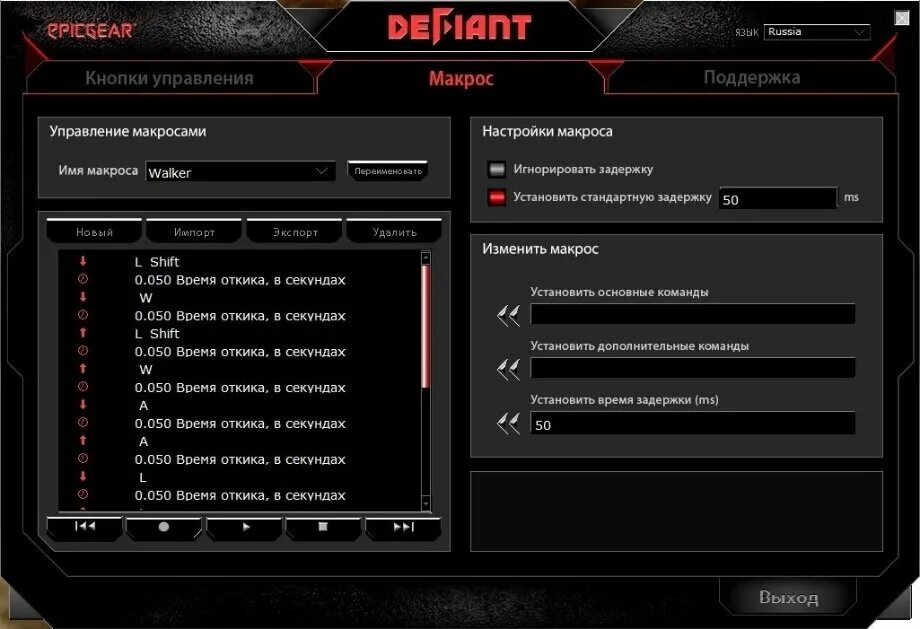Insert the delay time with its arrow icon
This screenshot has height=629, width=920.
point(508,423)
